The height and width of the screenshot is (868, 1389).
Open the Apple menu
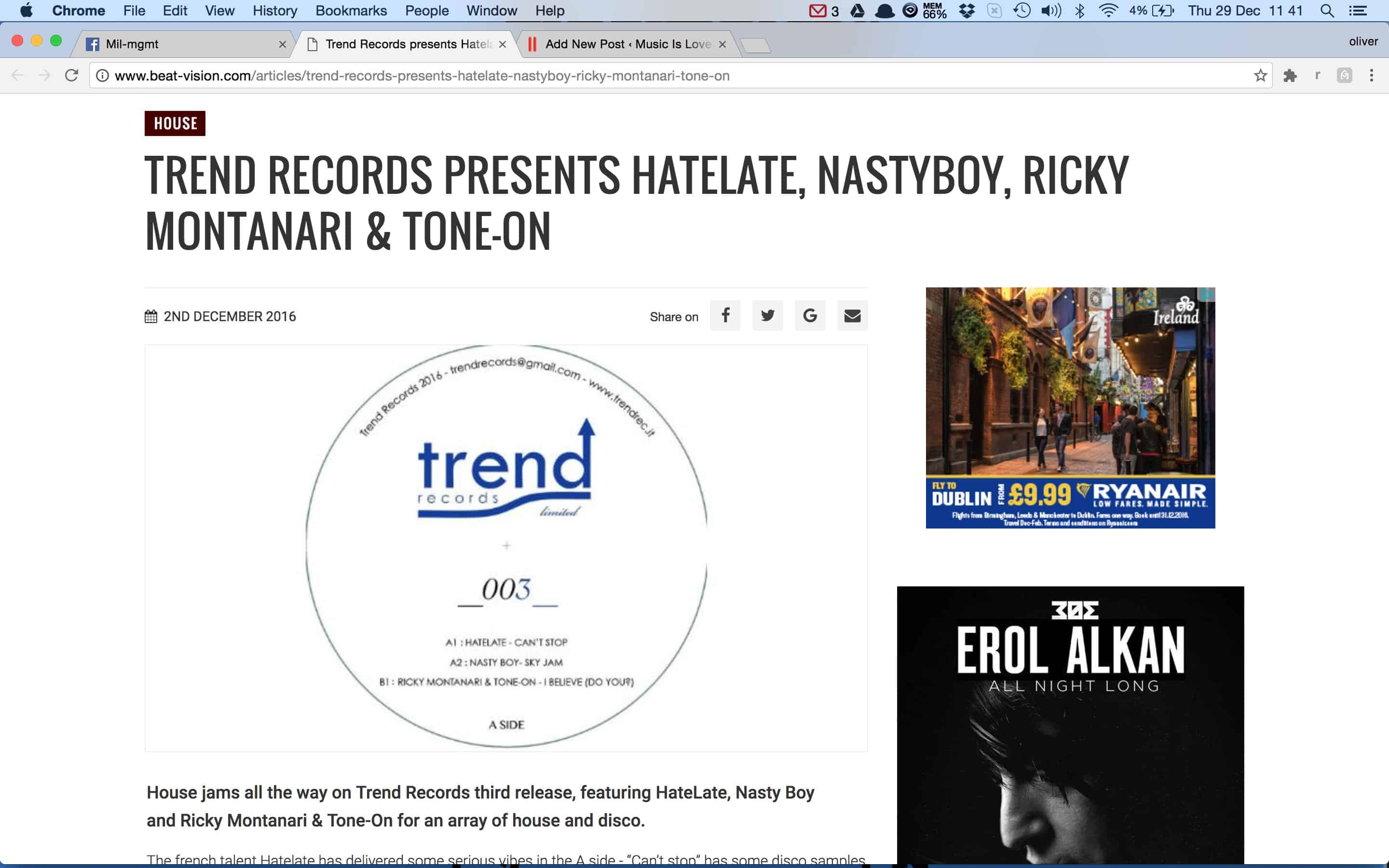[27, 10]
